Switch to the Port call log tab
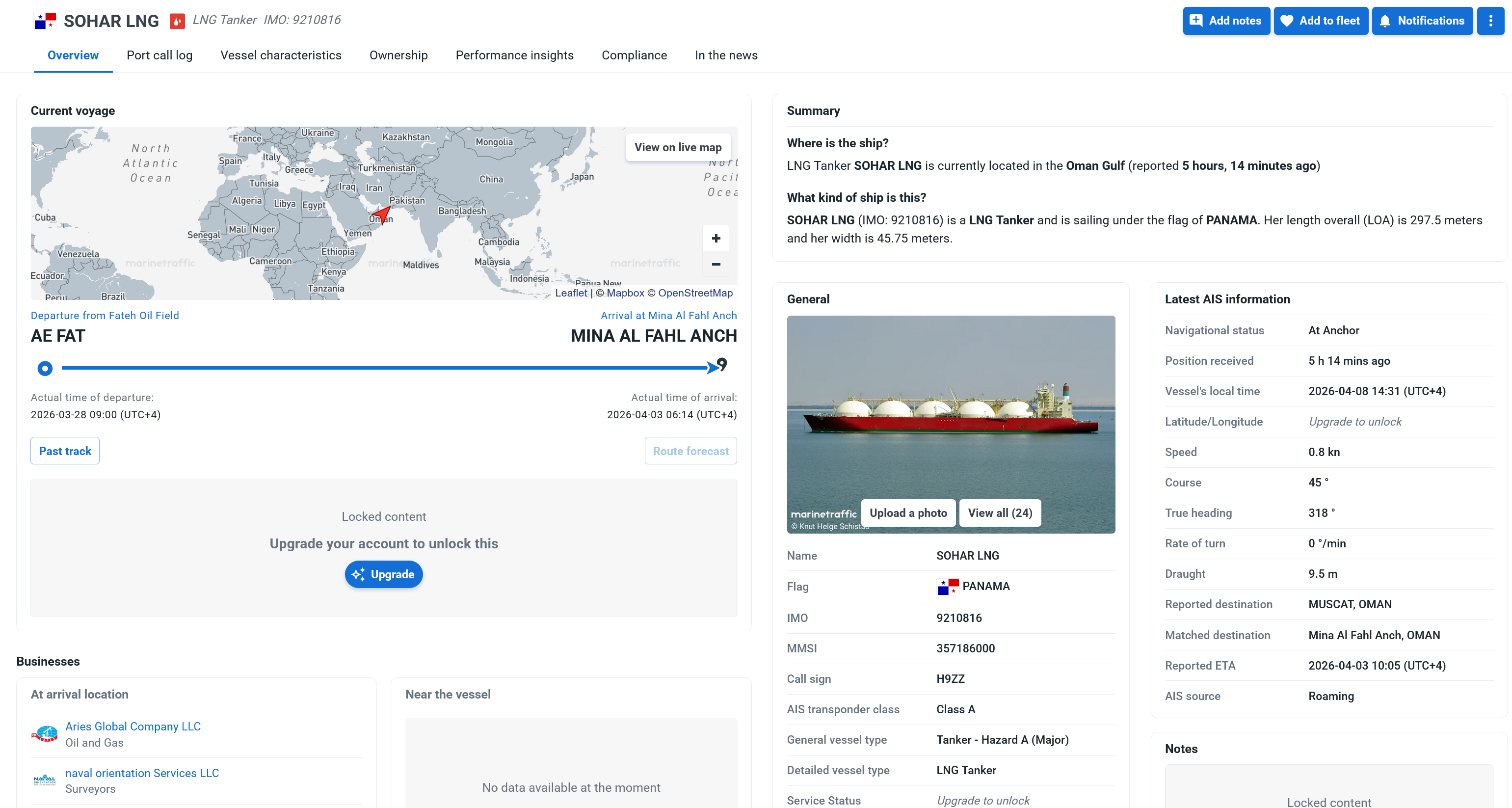1512x808 pixels. coord(159,55)
